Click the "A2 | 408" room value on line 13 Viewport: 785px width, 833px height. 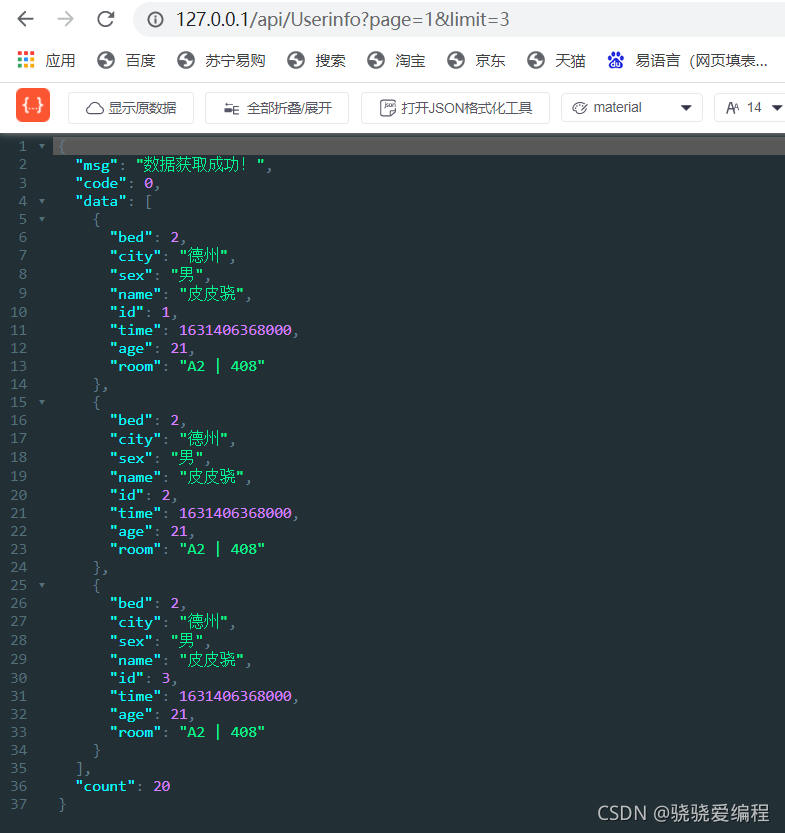[222, 366]
